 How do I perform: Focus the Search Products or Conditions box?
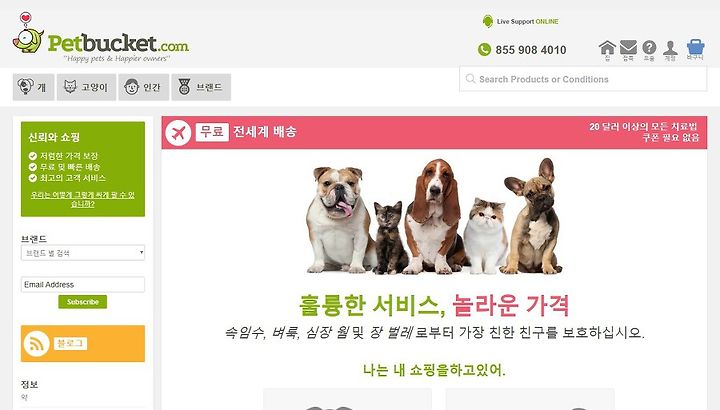pyautogui.click(x=583, y=79)
